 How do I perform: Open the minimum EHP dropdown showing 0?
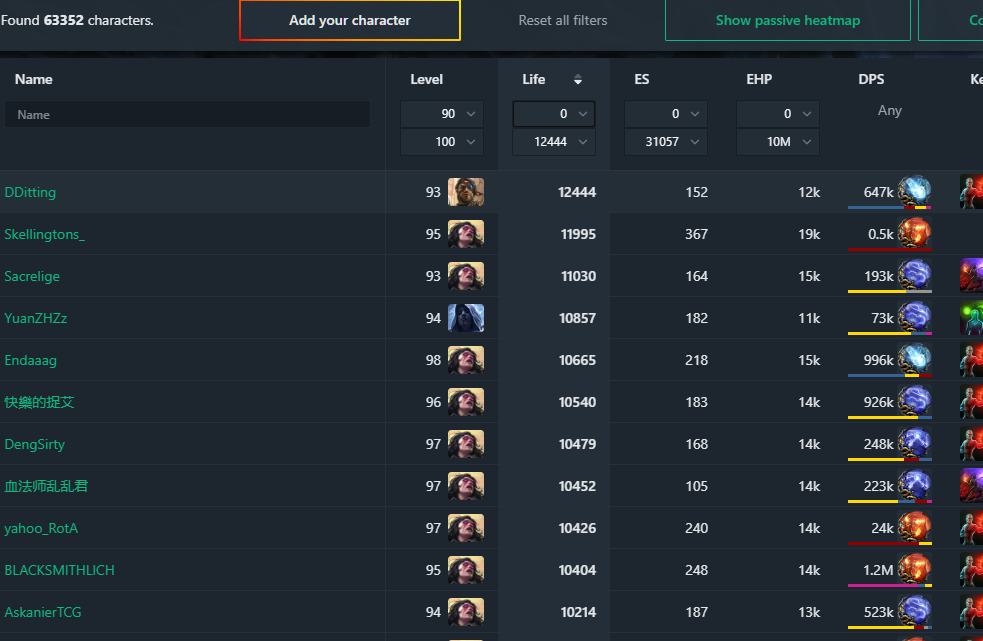click(x=778, y=114)
